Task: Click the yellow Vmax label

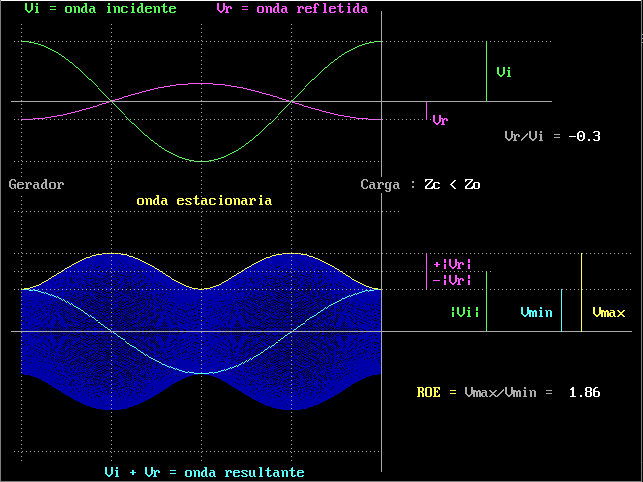Action: click(609, 313)
